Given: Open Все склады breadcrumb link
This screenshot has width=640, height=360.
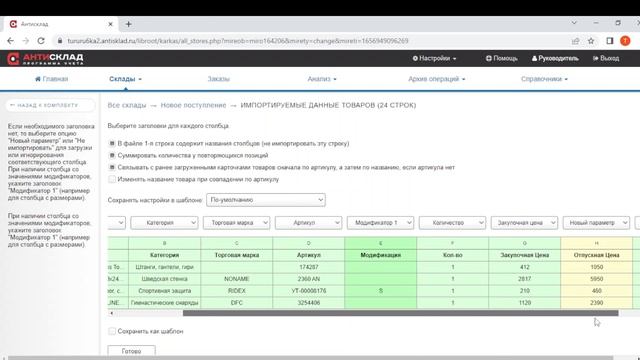Looking at the screenshot, I should (x=127, y=105).
